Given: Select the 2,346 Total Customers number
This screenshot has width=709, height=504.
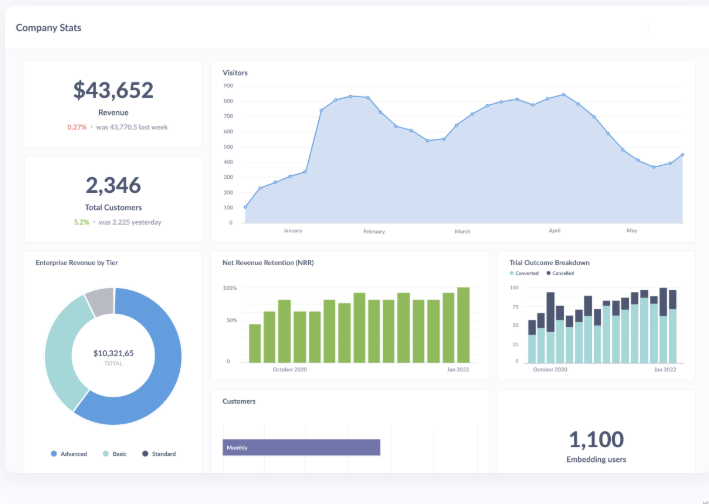Looking at the screenshot, I should [x=113, y=185].
